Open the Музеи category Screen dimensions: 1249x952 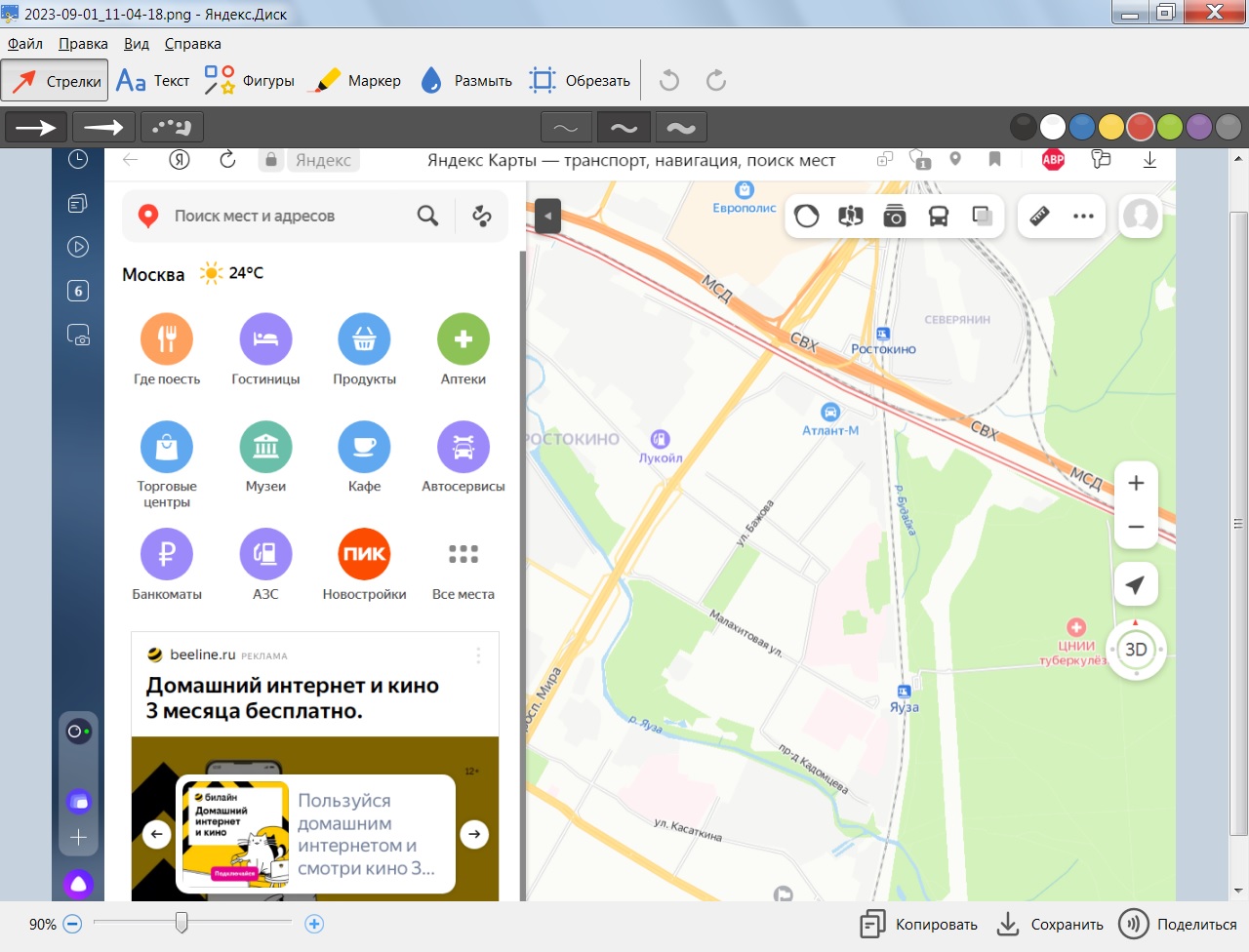click(265, 457)
